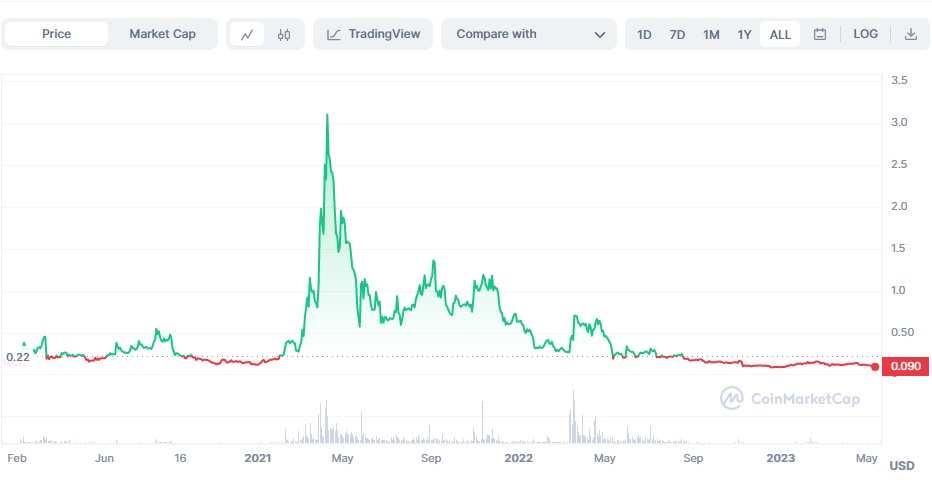The width and height of the screenshot is (932, 482).
Task: Switch to line chart view icon
Action: 247,34
